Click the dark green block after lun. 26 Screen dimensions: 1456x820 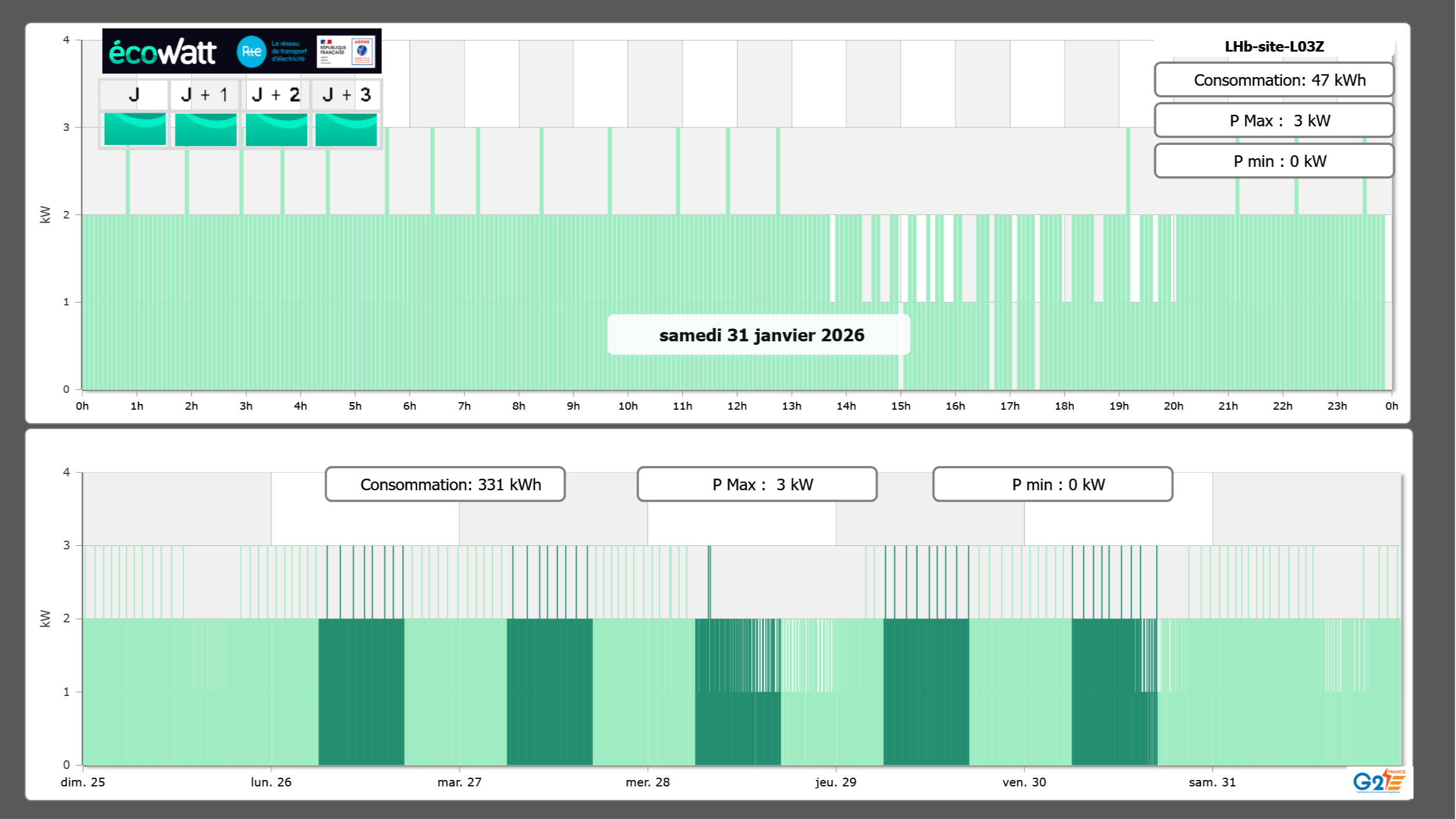pos(361,691)
